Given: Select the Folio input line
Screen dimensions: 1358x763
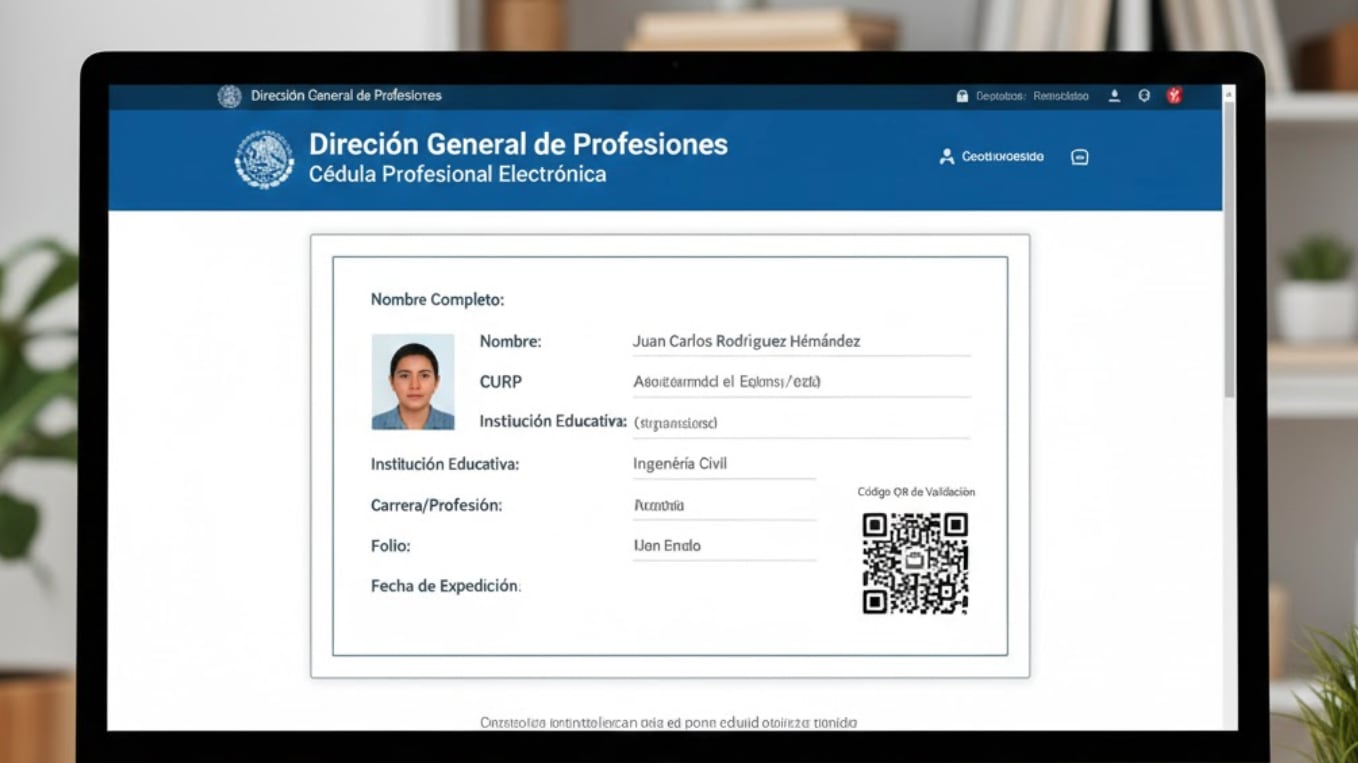Looking at the screenshot, I should (725, 545).
